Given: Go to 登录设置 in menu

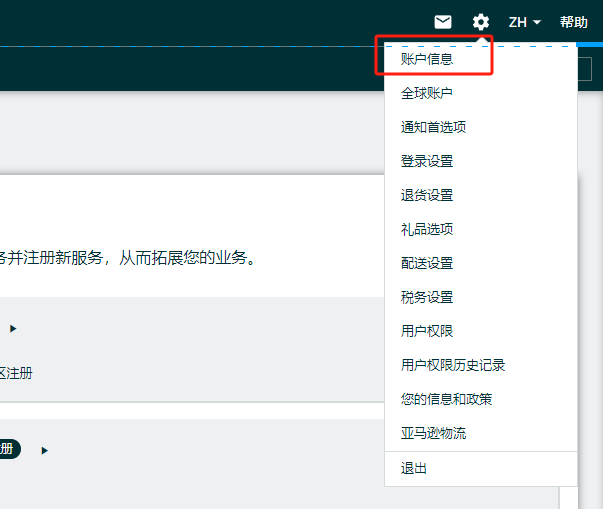Looking at the screenshot, I should [x=427, y=161].
